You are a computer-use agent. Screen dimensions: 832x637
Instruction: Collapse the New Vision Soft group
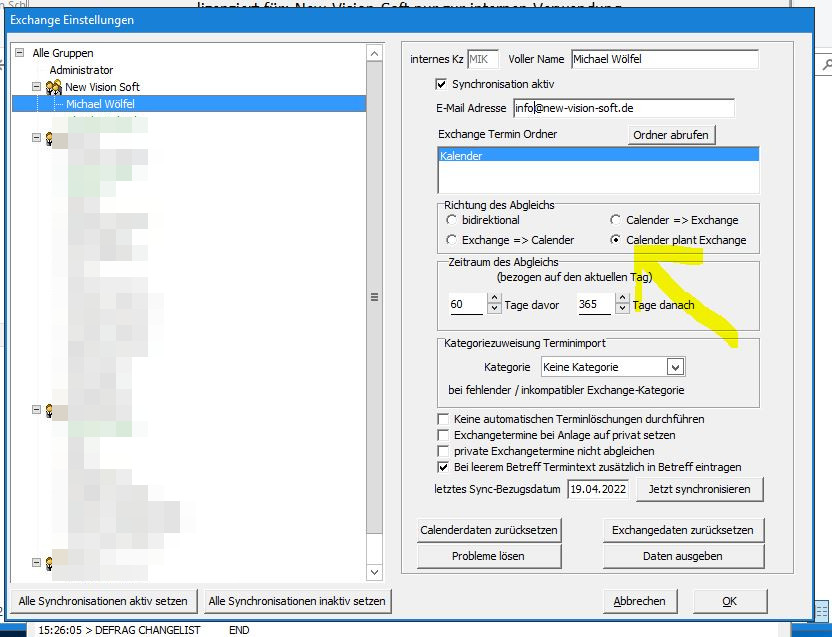(x=36, y=87)
